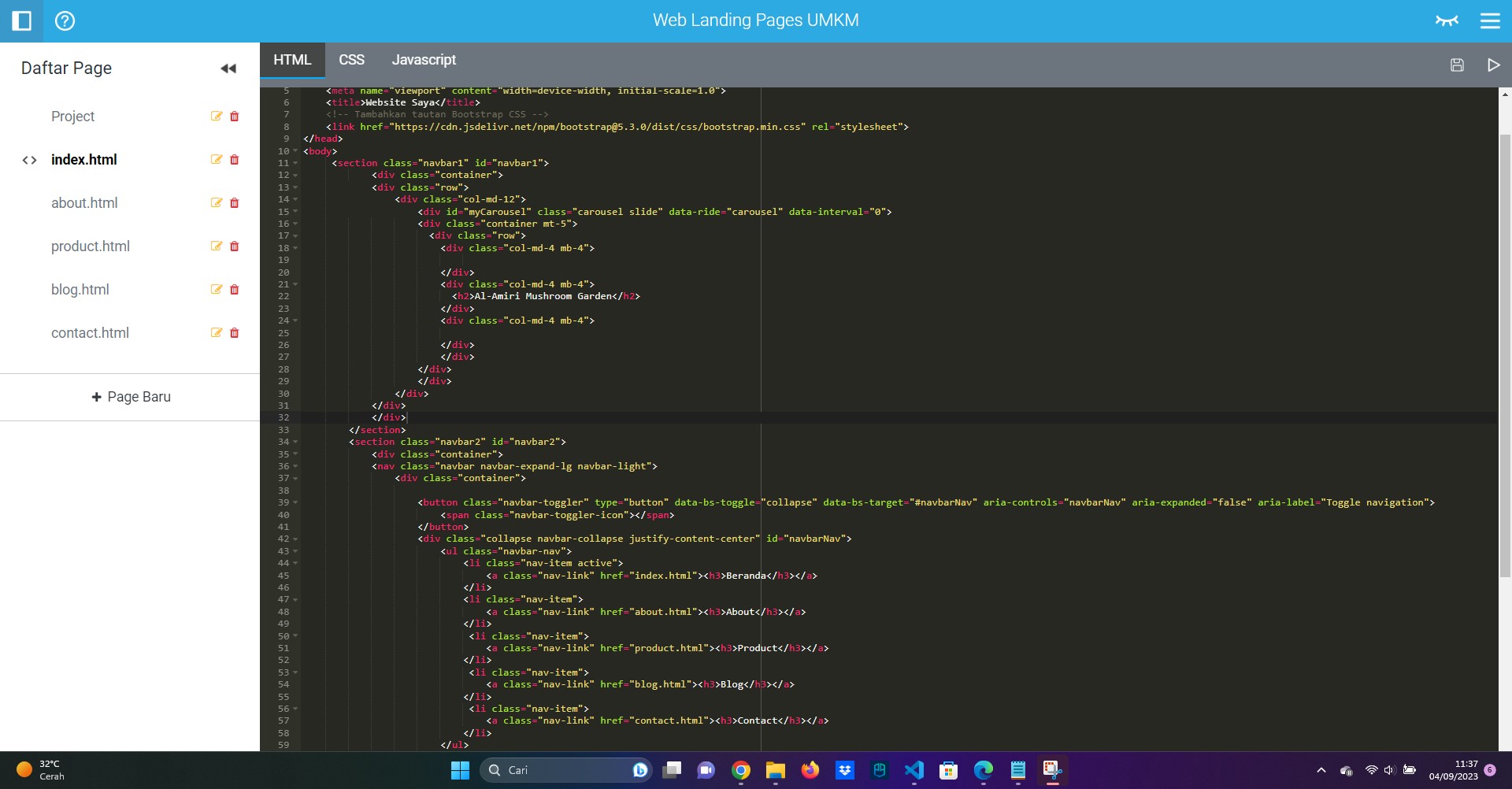This screenshot has height=789, width=1512.
Task: Click the save icon in editor toolbar
Action: tap(1457, 65)
